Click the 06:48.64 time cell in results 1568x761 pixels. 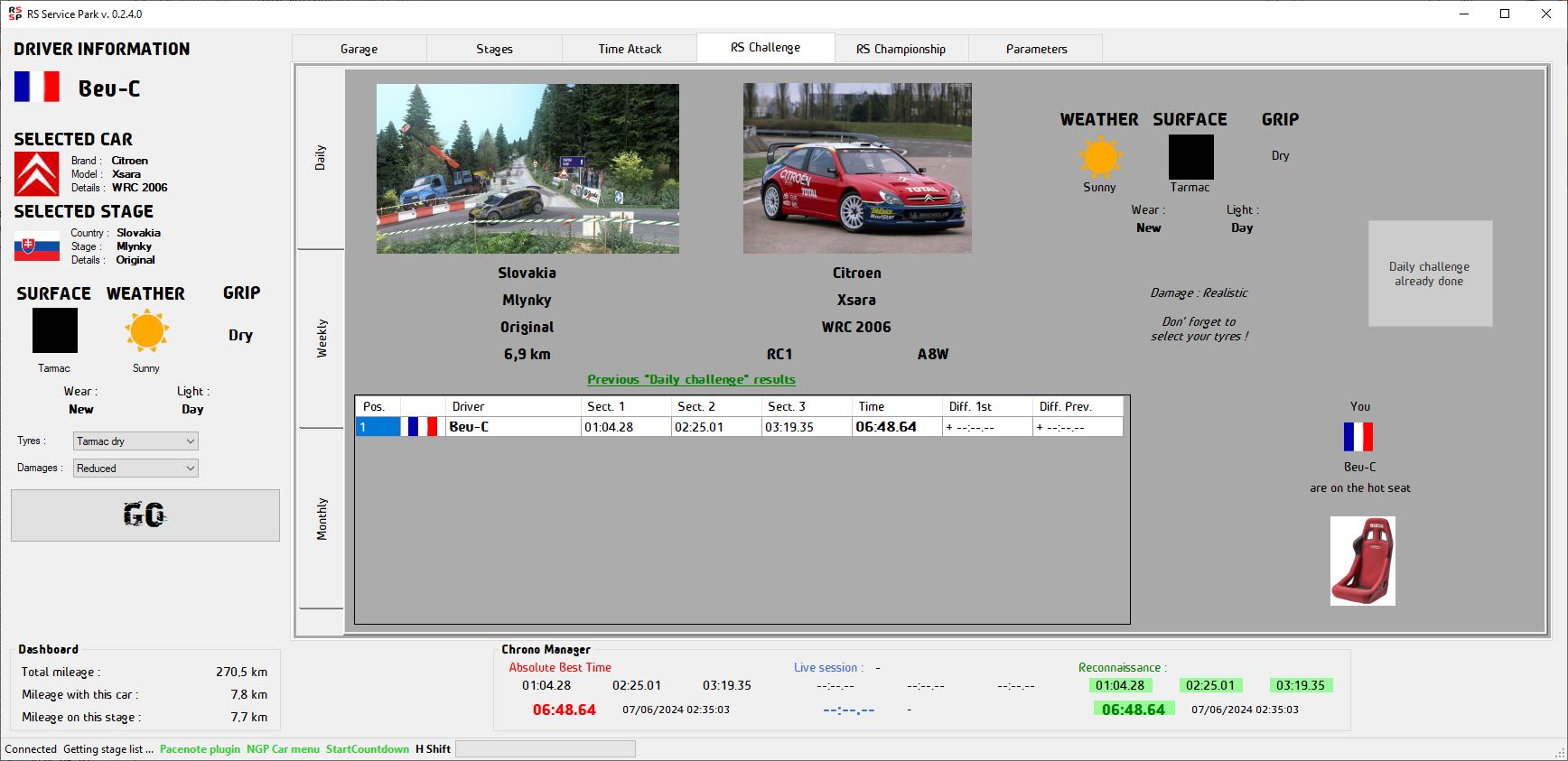[x=897, y=427]
